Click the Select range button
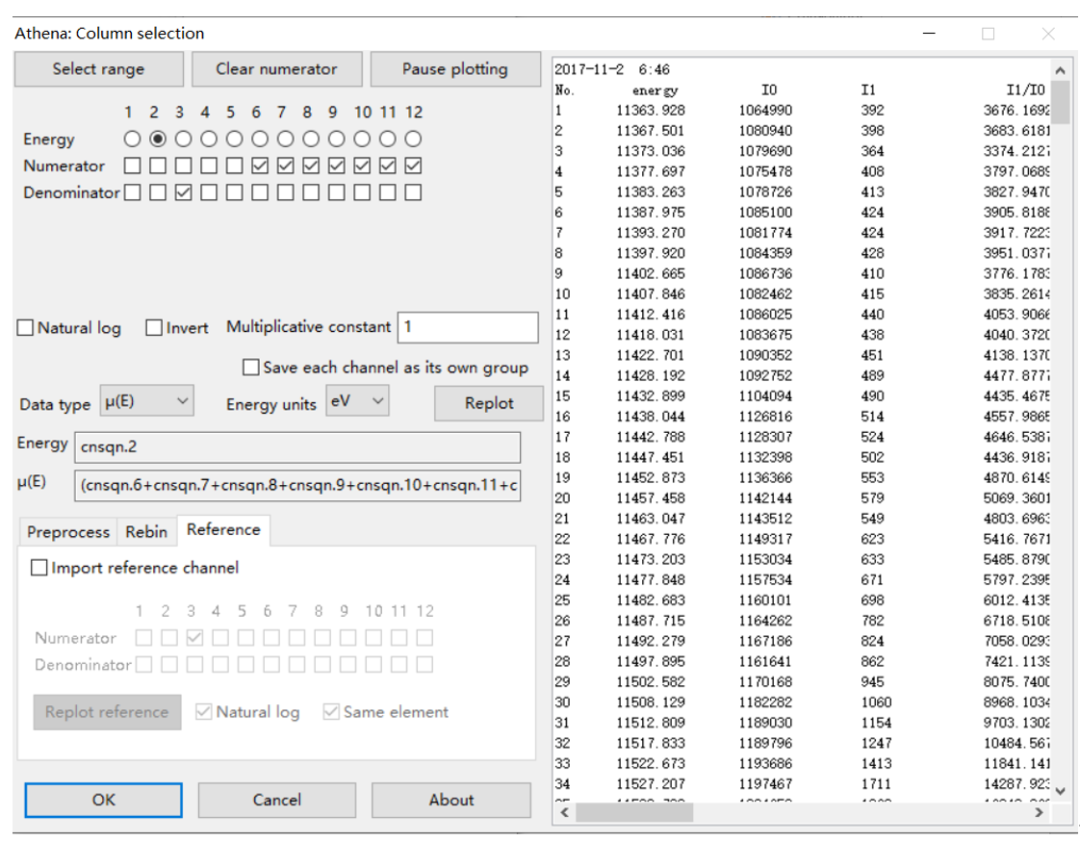 pos(98,68)
